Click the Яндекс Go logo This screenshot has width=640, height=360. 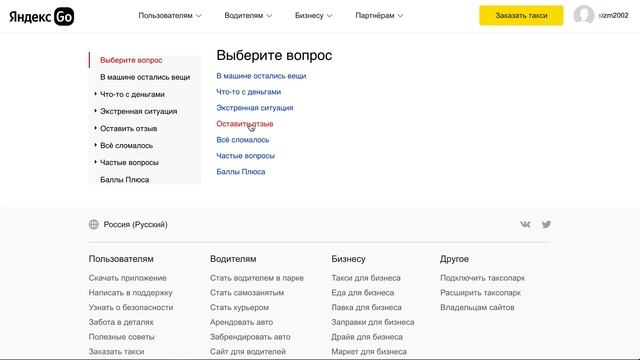click(x=42, y=16)
